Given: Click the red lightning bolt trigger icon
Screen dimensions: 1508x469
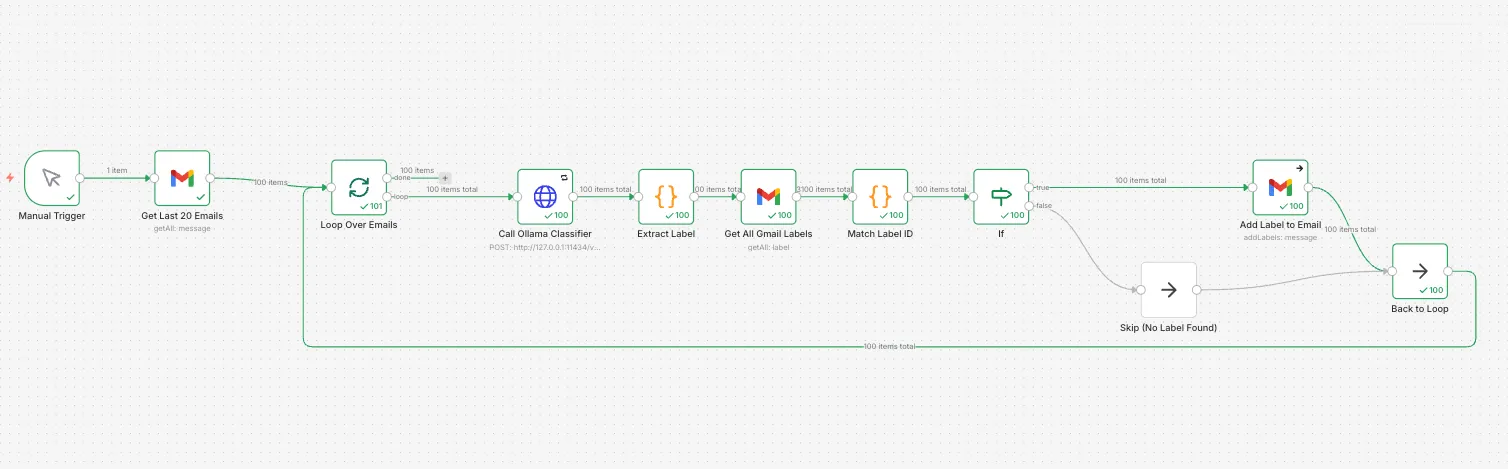Looking at the screenshot, I should coord(10,178).
